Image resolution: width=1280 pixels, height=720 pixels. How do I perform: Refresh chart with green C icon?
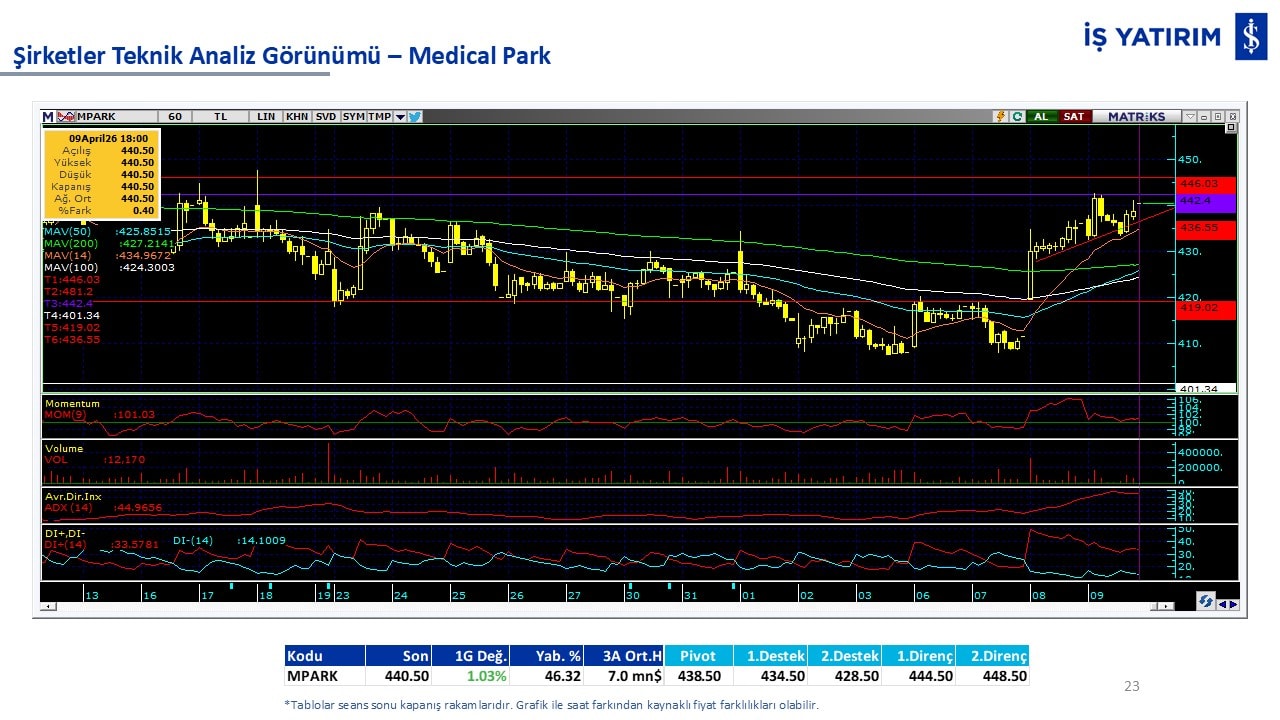point(1016,117)
